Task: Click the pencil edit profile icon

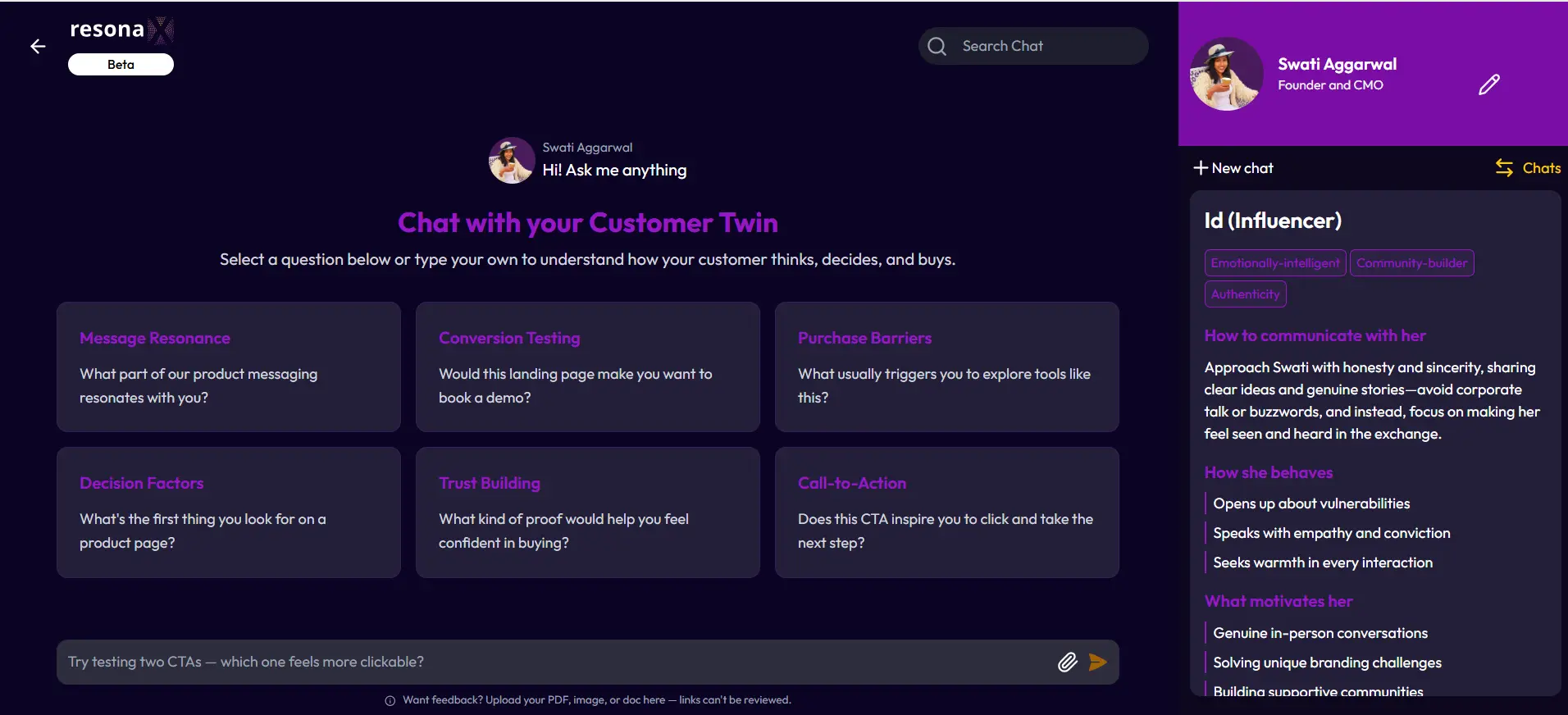Action: [x=1489, y=84]
